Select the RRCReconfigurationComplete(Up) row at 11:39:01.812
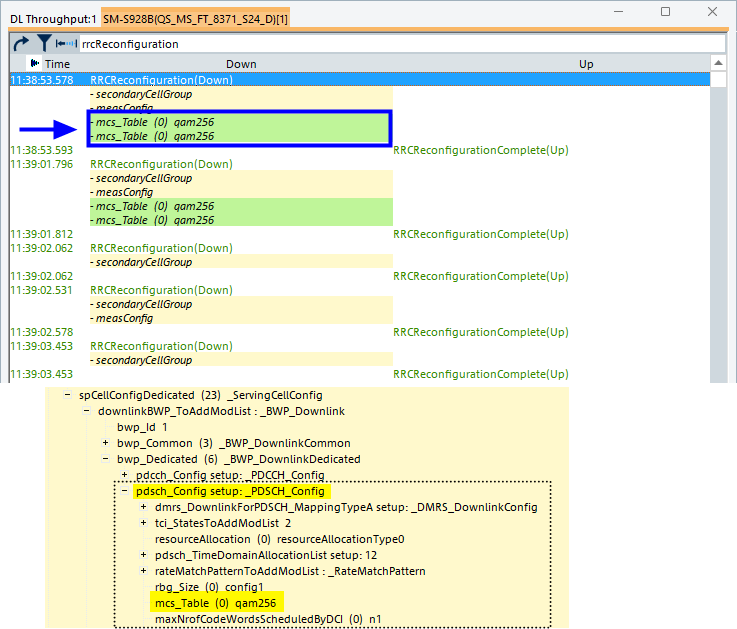Image resolution: width=737 pixels, height=629 pixels. [x=360, y=234]
